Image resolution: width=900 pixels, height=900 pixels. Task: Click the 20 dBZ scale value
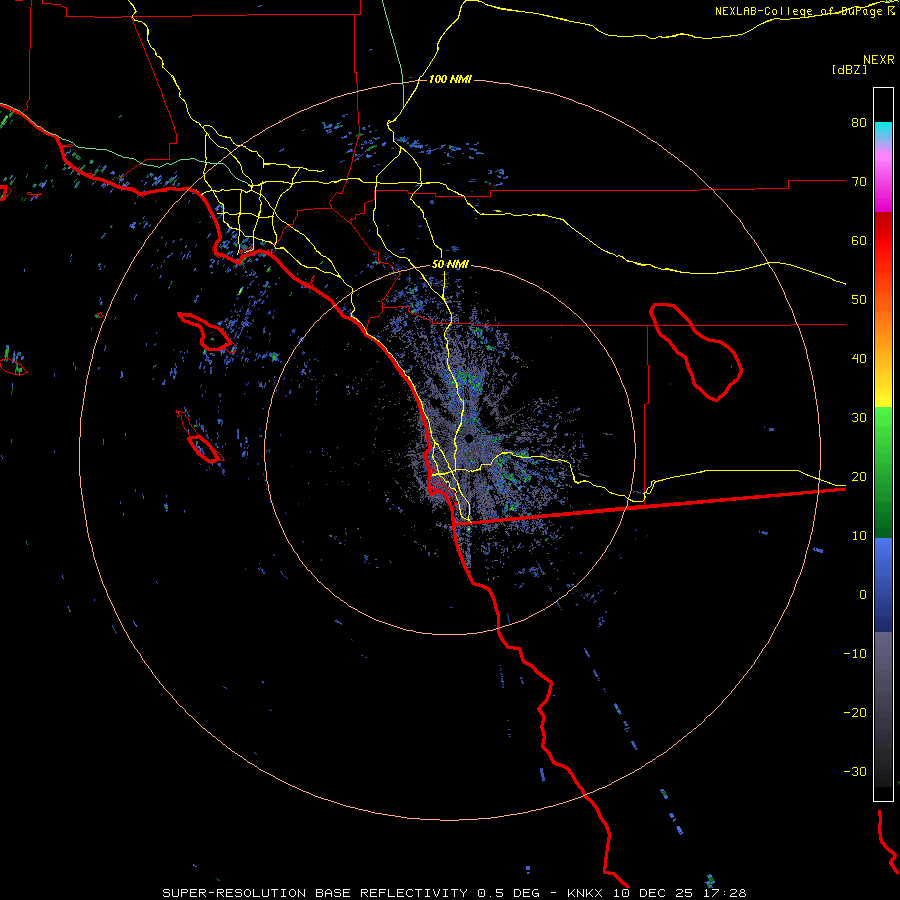click(859, 476)
